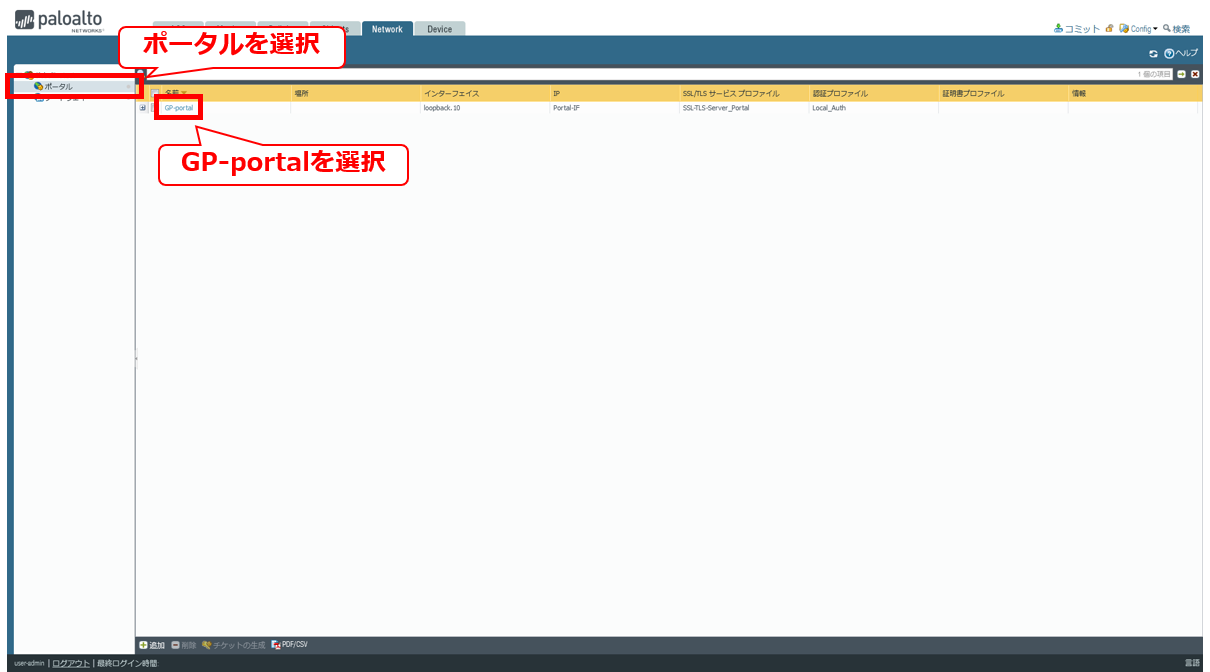
Task: Click the 場所 column header
Action: (x=355, y=93)
